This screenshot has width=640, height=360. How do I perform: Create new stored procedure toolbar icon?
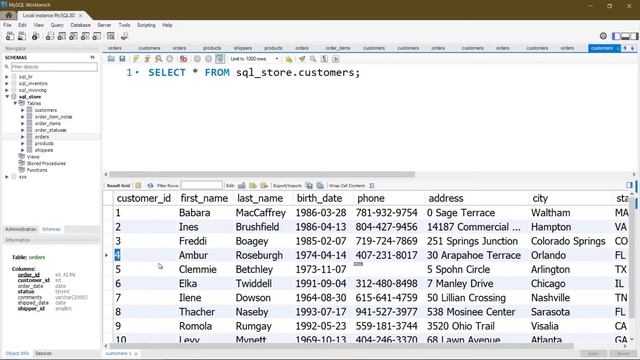85,36
